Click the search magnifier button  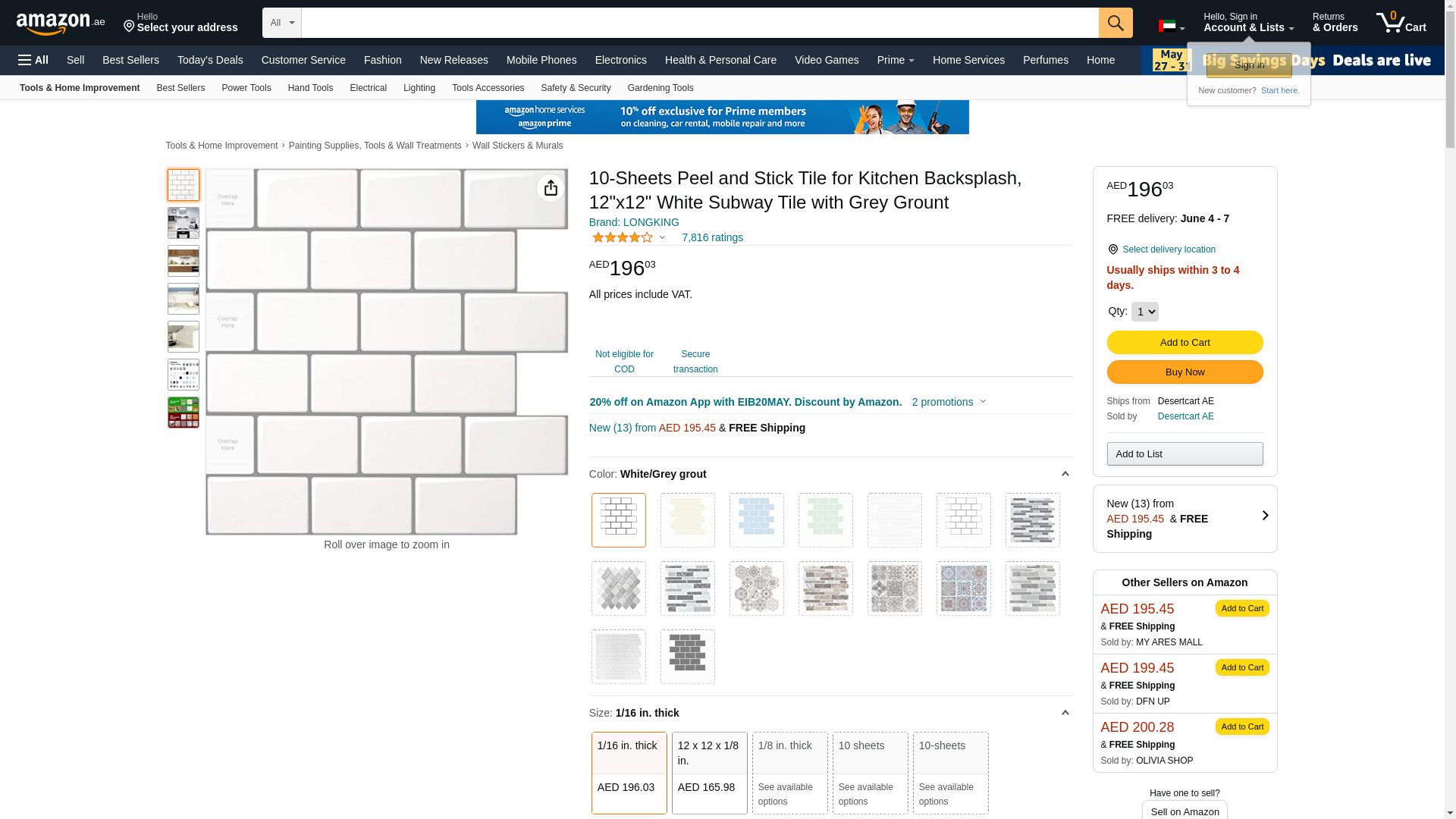(x=1115, y=23)
